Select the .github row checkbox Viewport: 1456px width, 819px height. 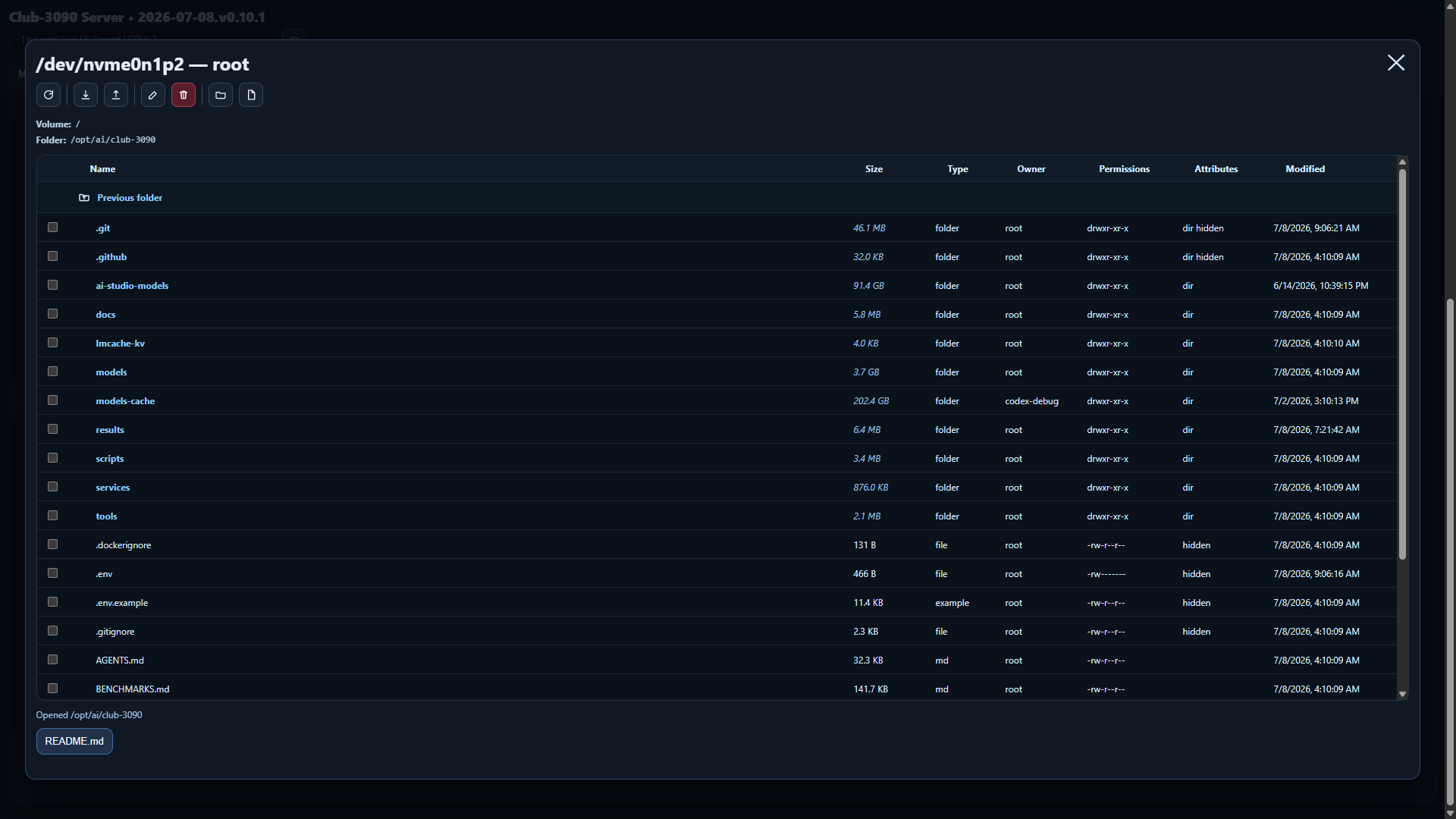[x=53, y=256]
